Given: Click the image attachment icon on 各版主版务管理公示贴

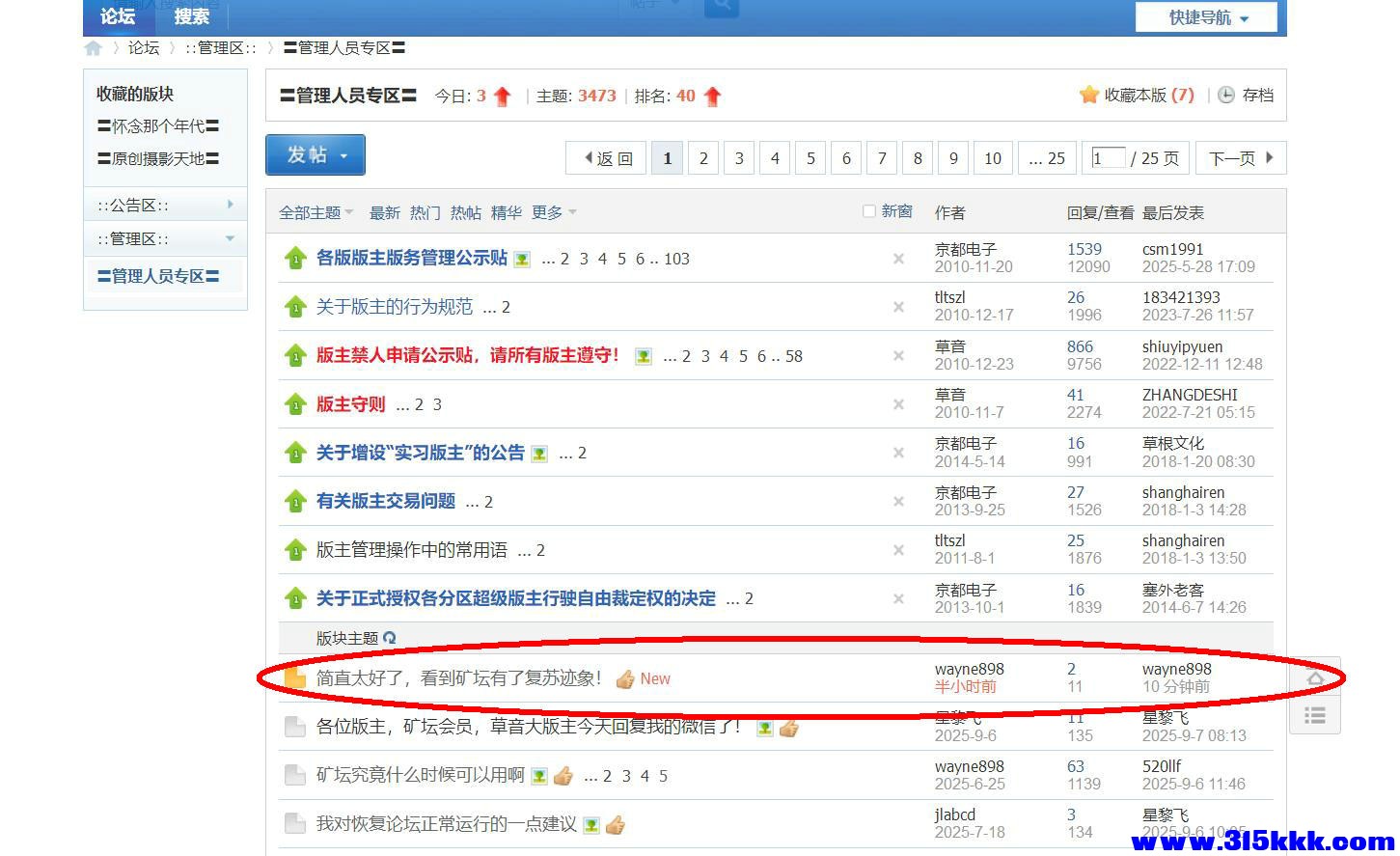Looking at the screenshot, I should 521,259.
